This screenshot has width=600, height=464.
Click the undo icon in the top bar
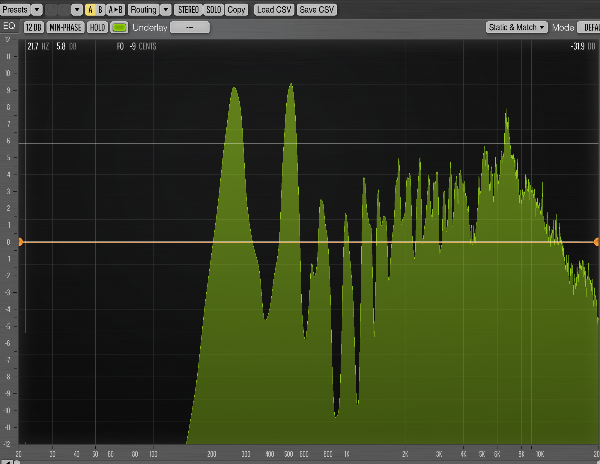(51, 10)
